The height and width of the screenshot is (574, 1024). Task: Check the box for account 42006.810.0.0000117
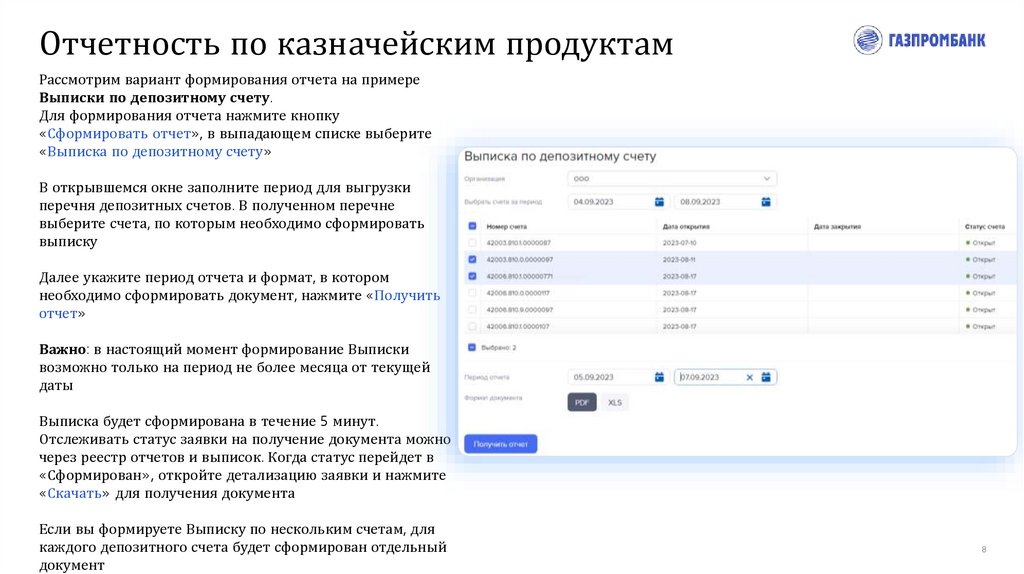coord(472,293)
